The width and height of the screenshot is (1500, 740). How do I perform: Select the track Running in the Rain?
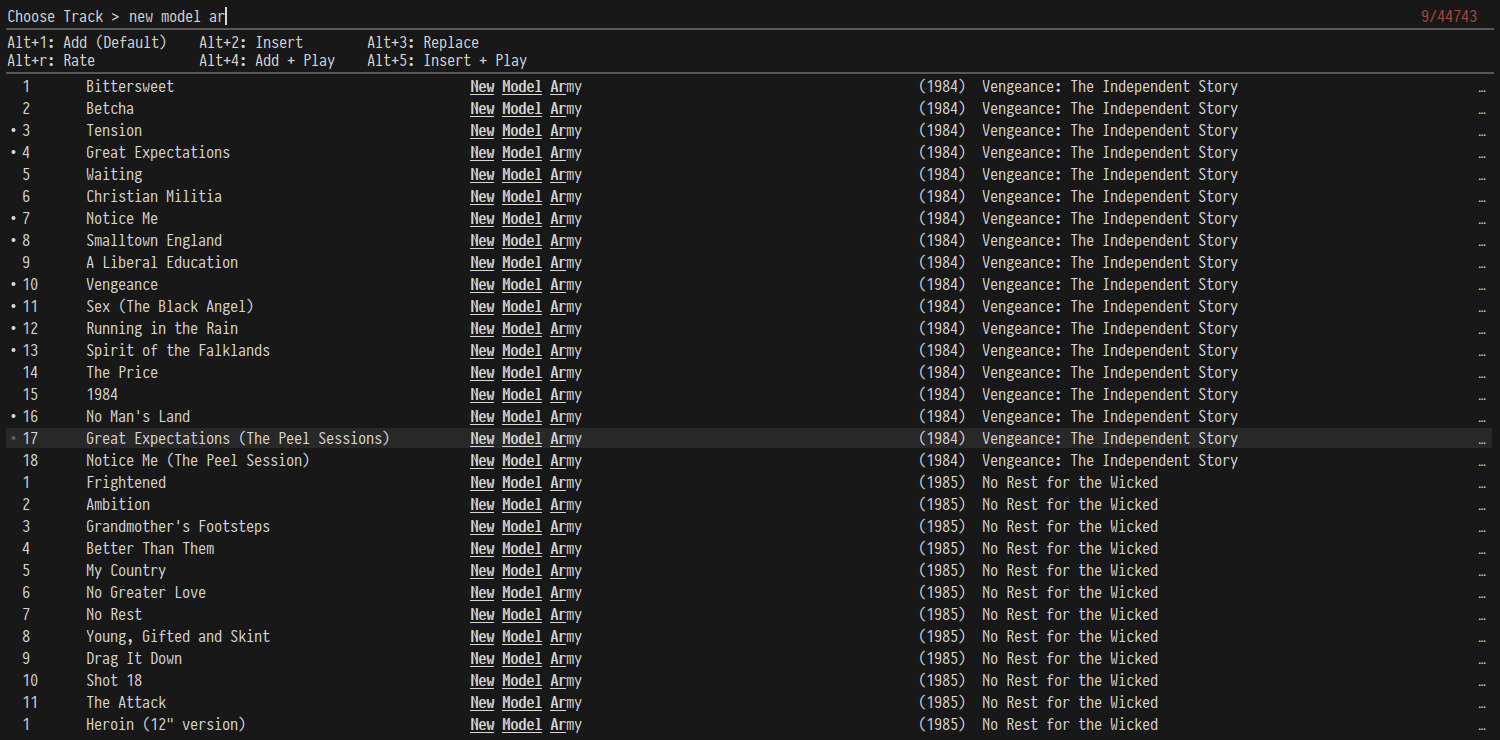(x=750, y=328)
